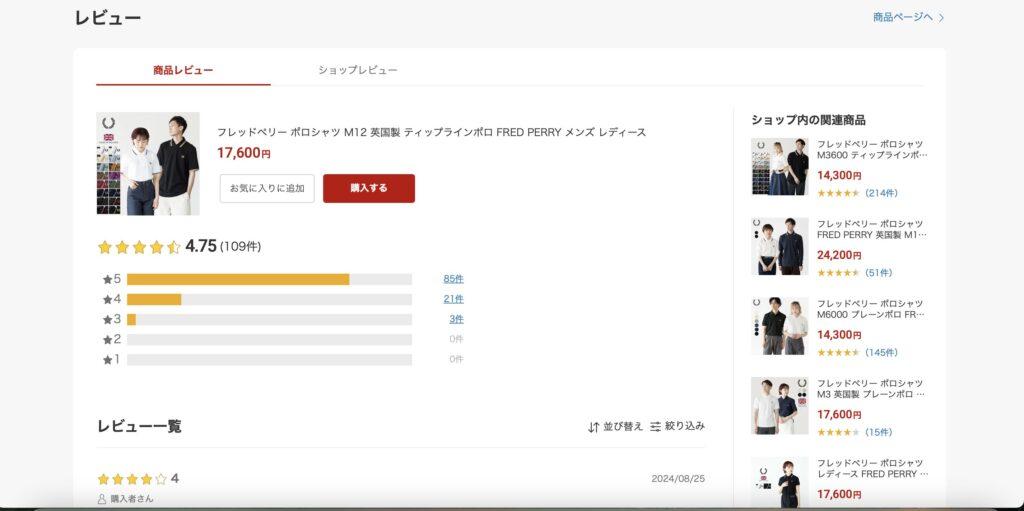
Task: Click the 購入者さん user icon
Action: point(101,499)
